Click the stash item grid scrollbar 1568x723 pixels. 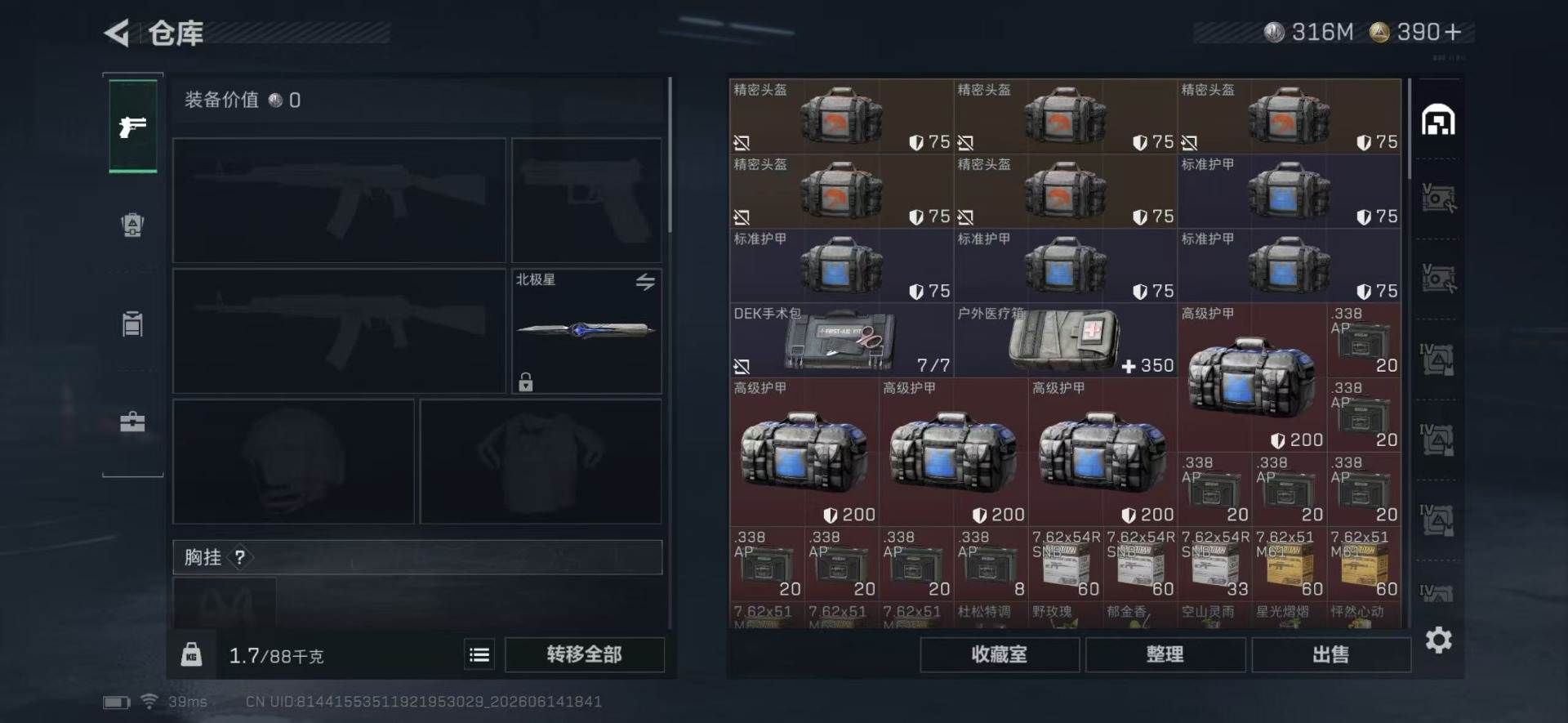coord(1409,129)
